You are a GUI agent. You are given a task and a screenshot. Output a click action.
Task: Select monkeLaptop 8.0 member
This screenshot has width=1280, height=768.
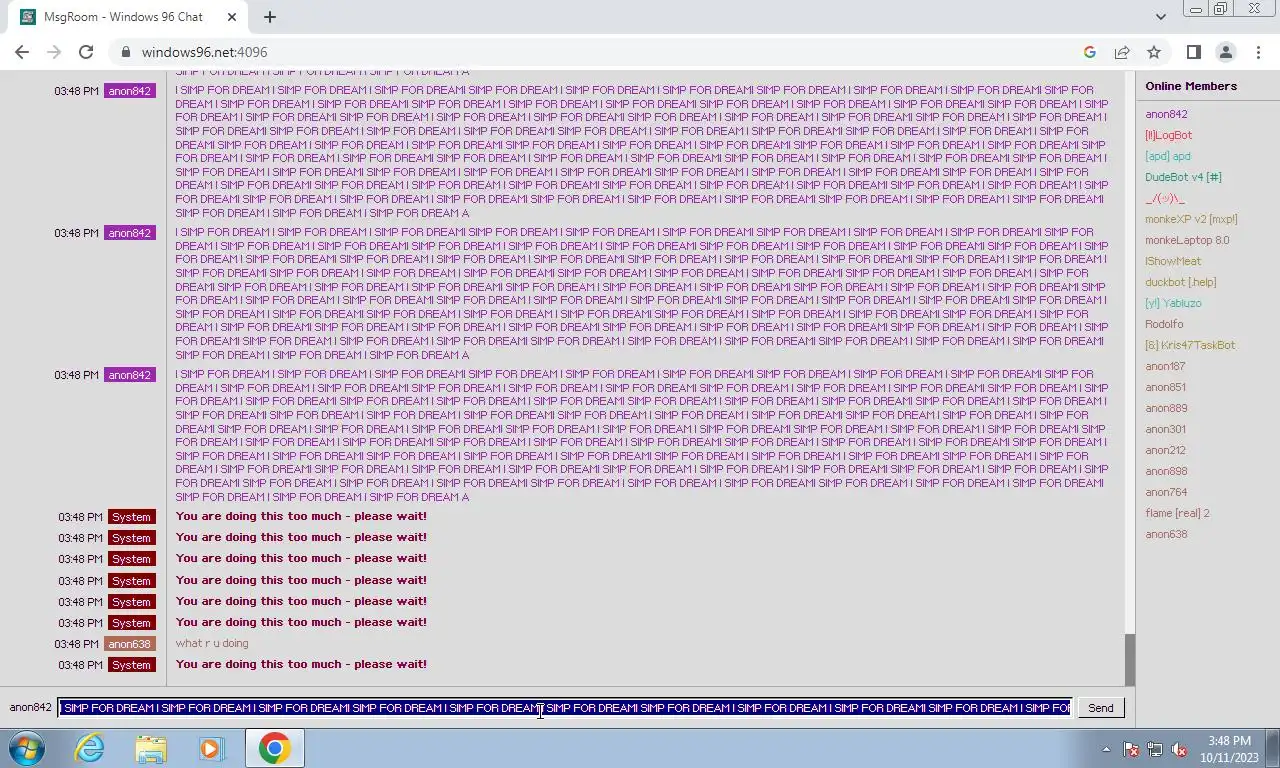tap(1187, 240)
